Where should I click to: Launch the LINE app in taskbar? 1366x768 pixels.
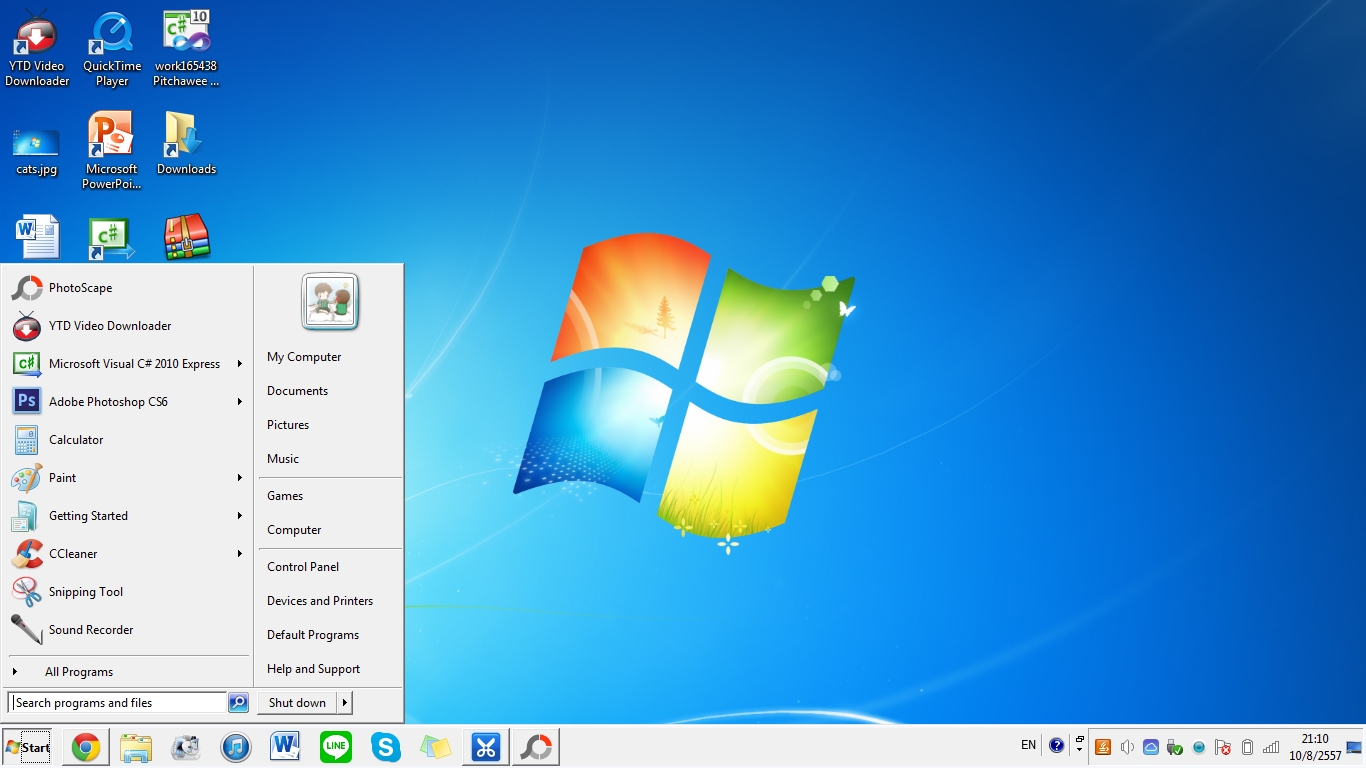pyautogui.click(x=336, y=747)
